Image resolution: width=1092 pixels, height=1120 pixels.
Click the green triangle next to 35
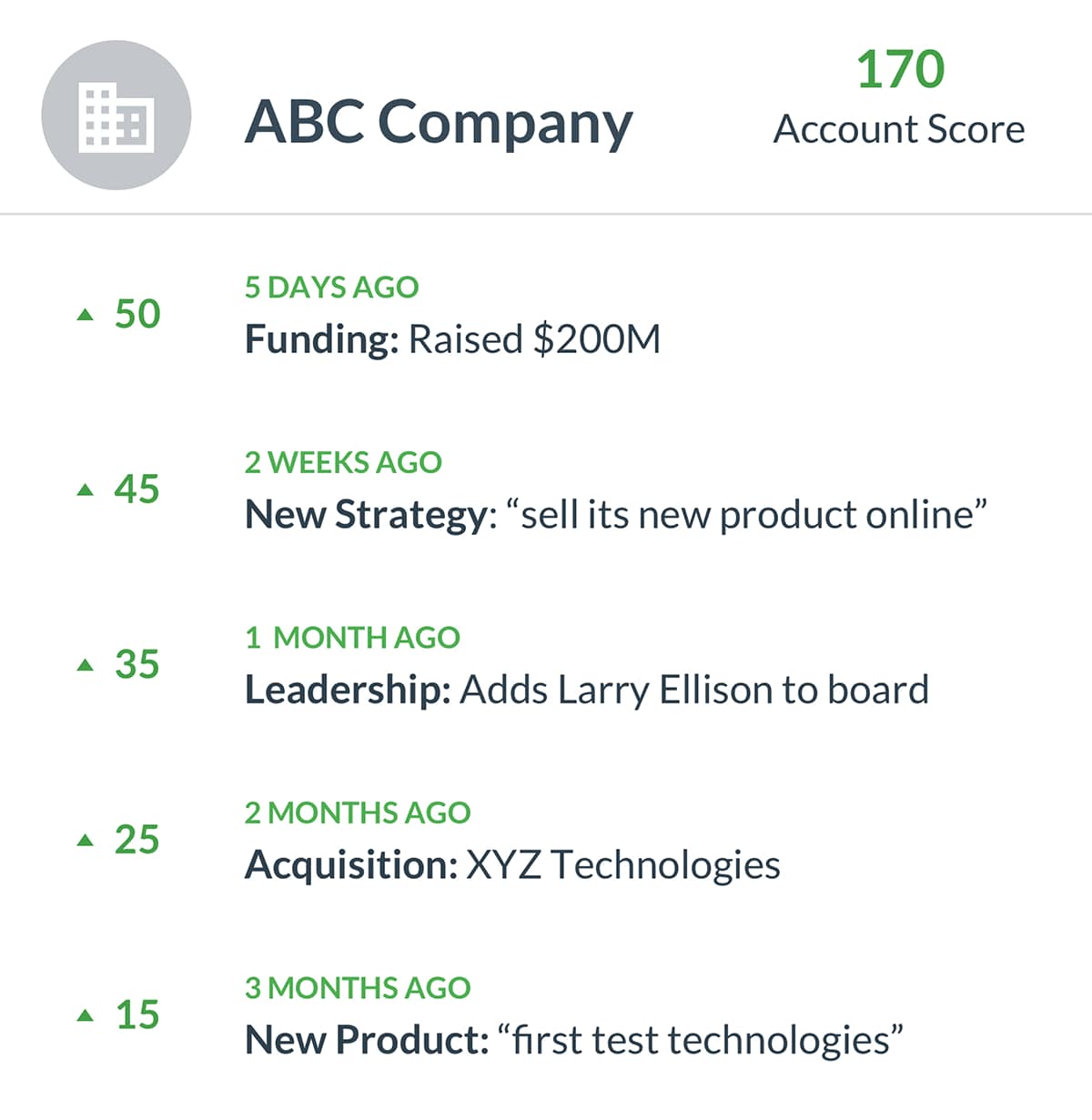[86, 666]
